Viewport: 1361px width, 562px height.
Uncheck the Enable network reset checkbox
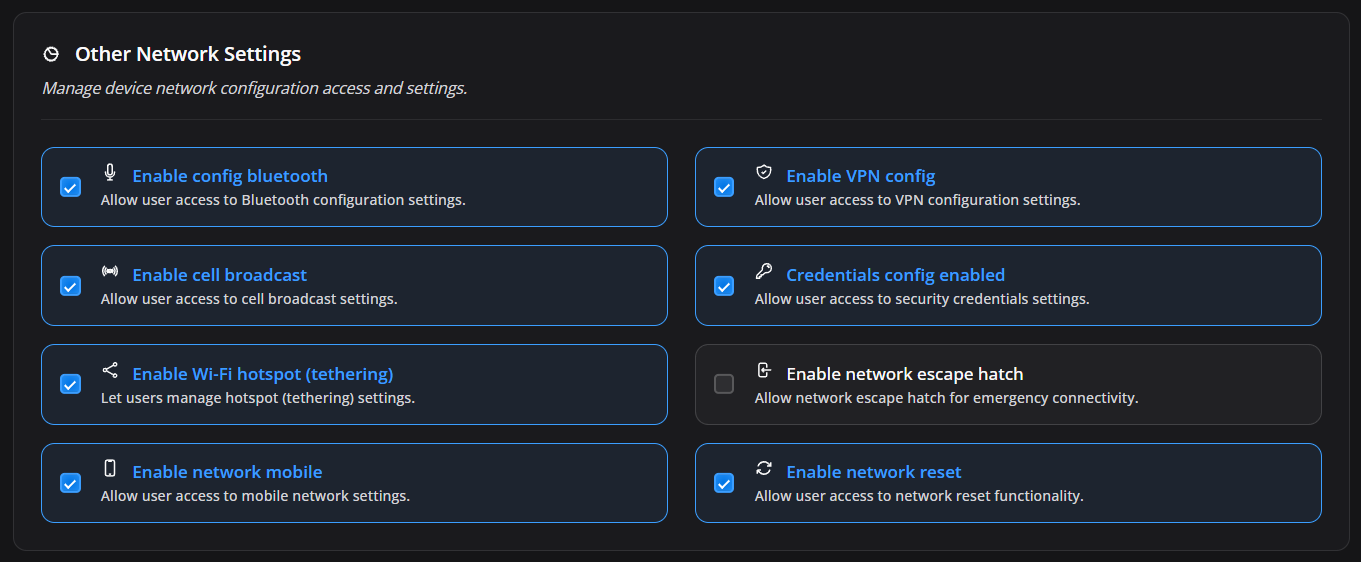pos(724,483)
